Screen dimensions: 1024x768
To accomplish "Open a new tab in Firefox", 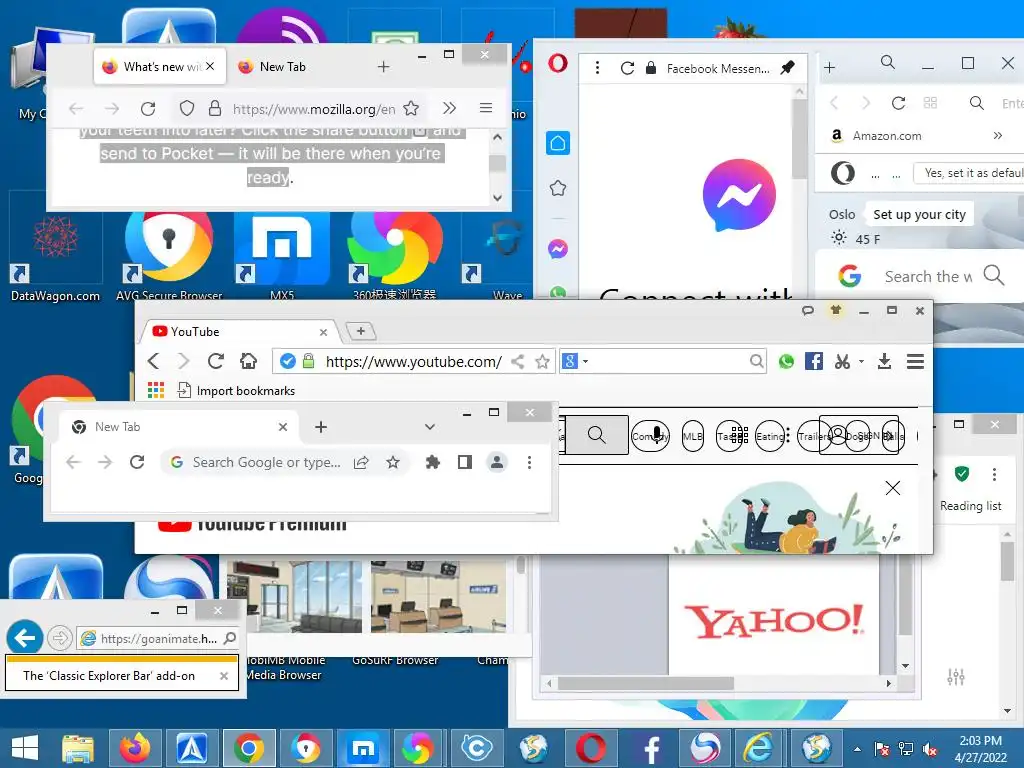I will coord(383,67).
